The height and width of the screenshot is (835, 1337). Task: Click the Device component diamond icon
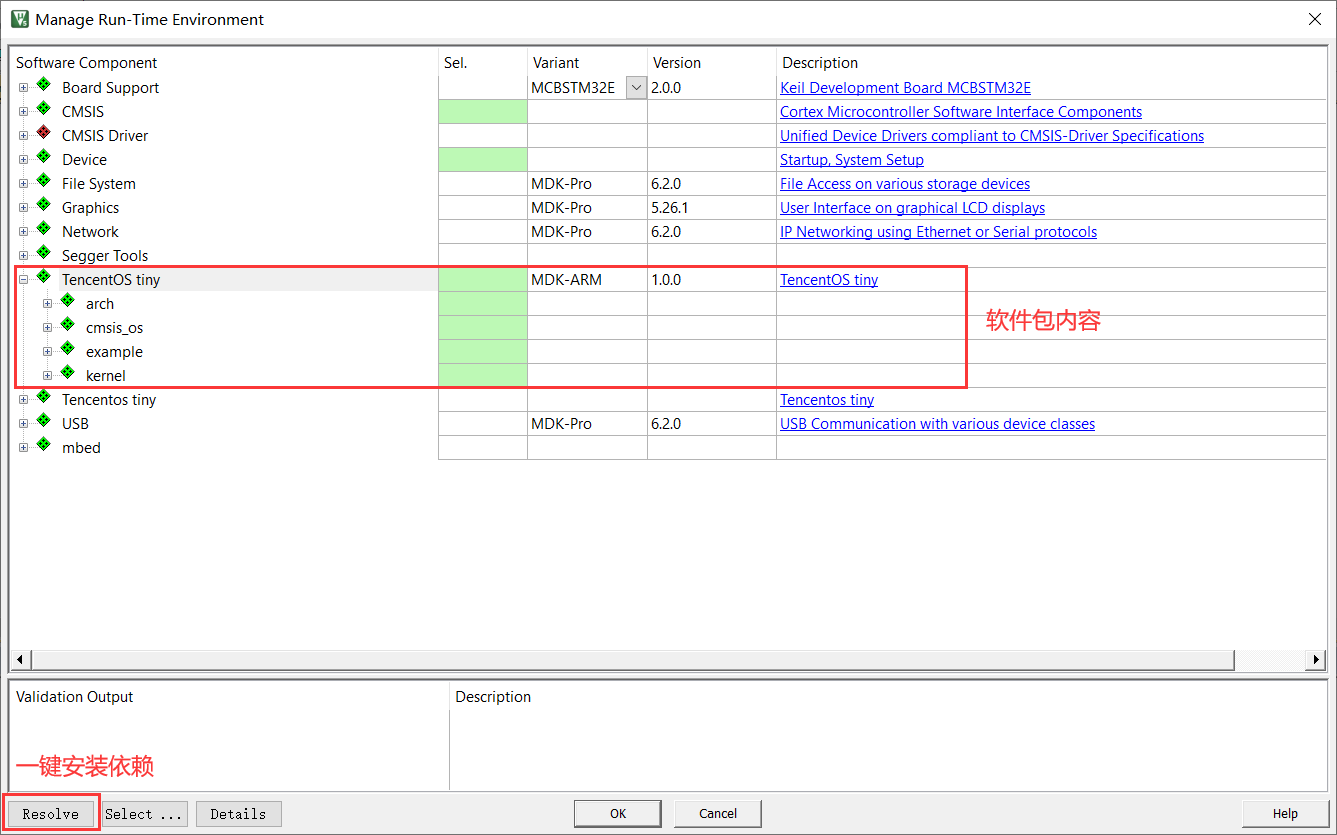43,158
